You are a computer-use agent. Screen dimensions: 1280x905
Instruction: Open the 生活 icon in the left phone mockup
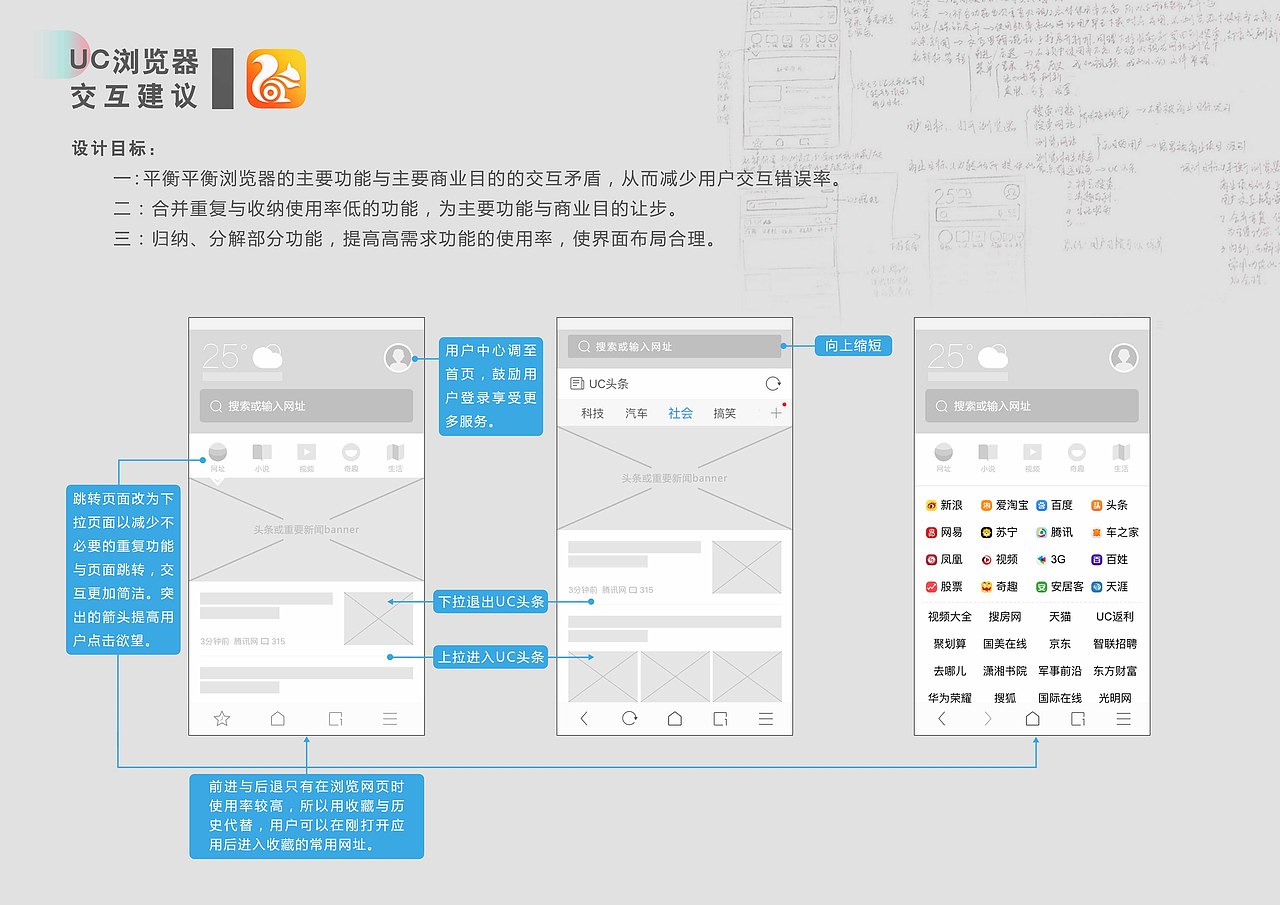[395, 457]
